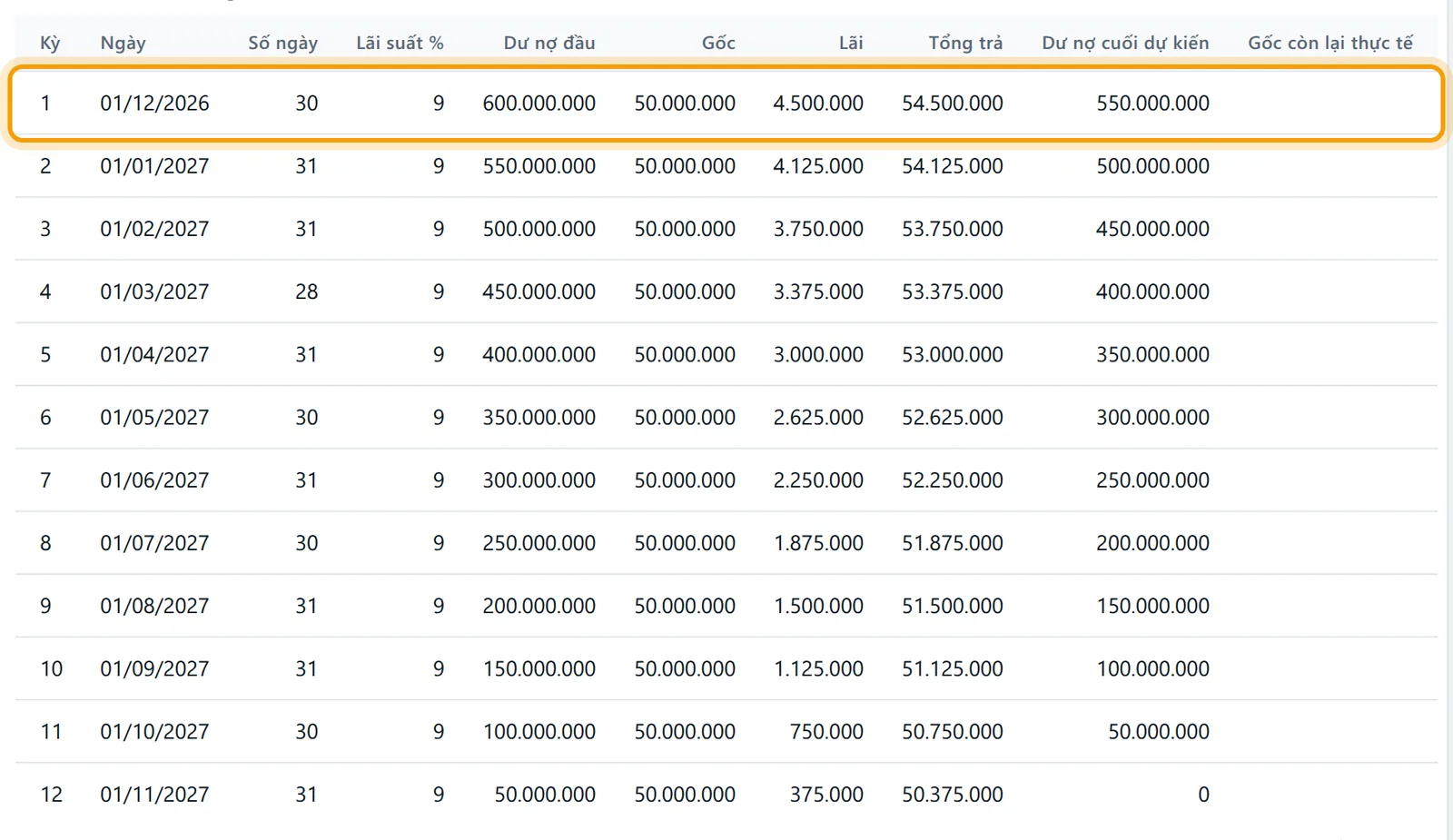Click the 28 days cell in row 4
Viewport: 1453px width, 840px height.
click(x=307, y=292)
